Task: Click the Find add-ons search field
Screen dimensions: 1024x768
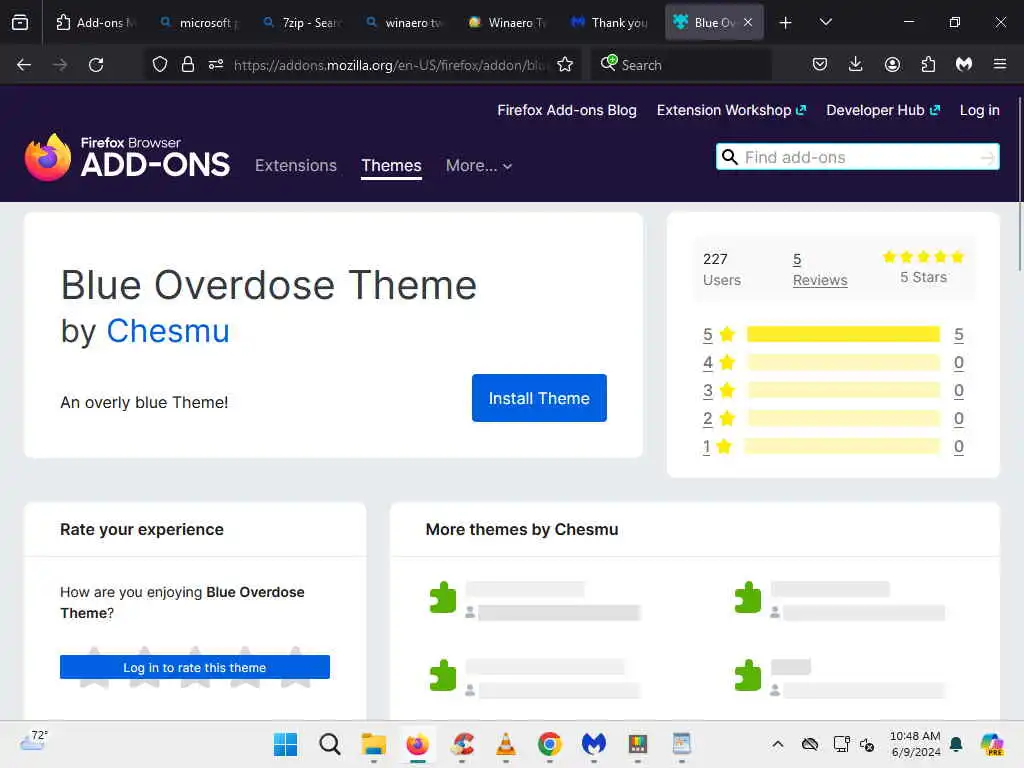Action: click(857, 157)
